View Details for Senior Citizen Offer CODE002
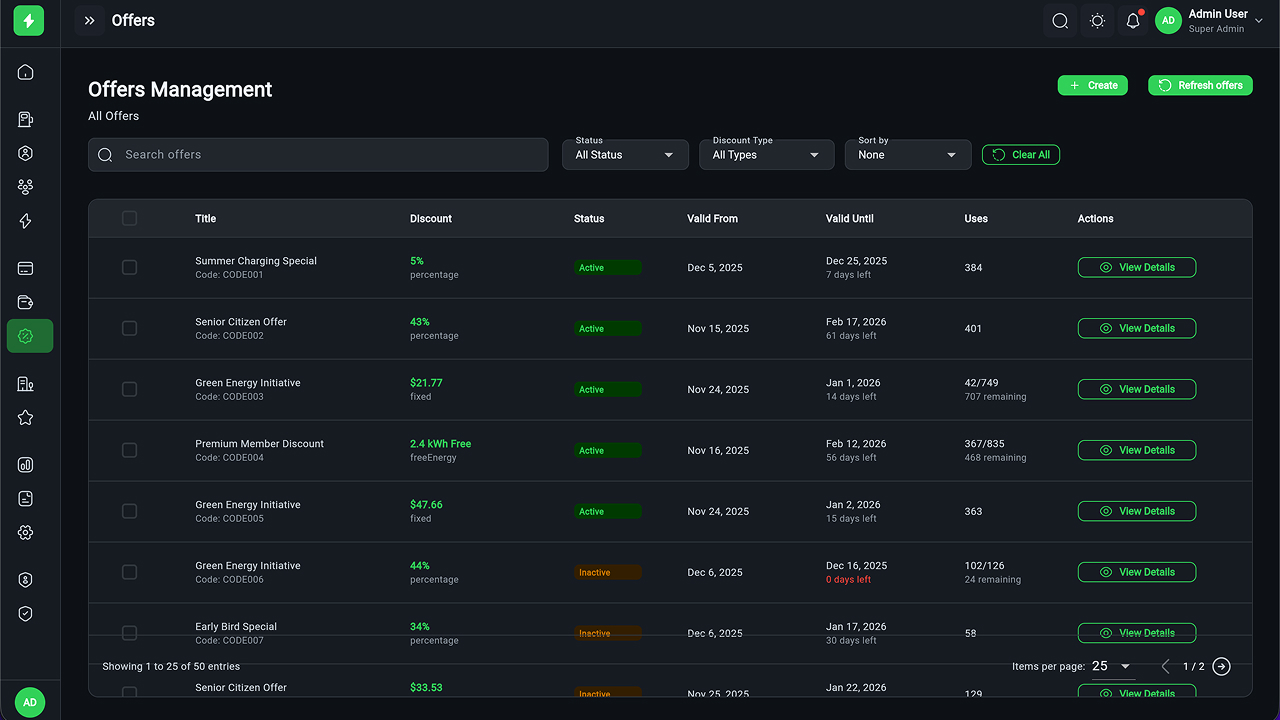 (1136, 328)
